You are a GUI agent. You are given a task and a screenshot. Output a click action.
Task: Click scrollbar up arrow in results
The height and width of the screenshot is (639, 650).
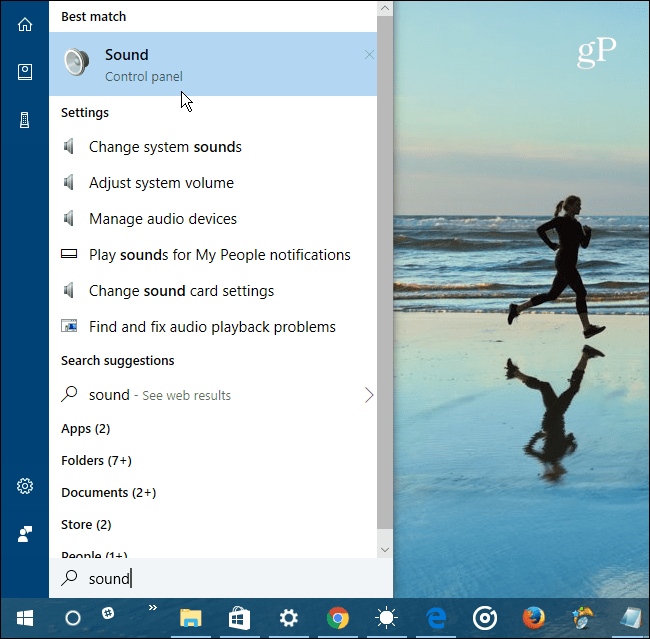point(385,8)
